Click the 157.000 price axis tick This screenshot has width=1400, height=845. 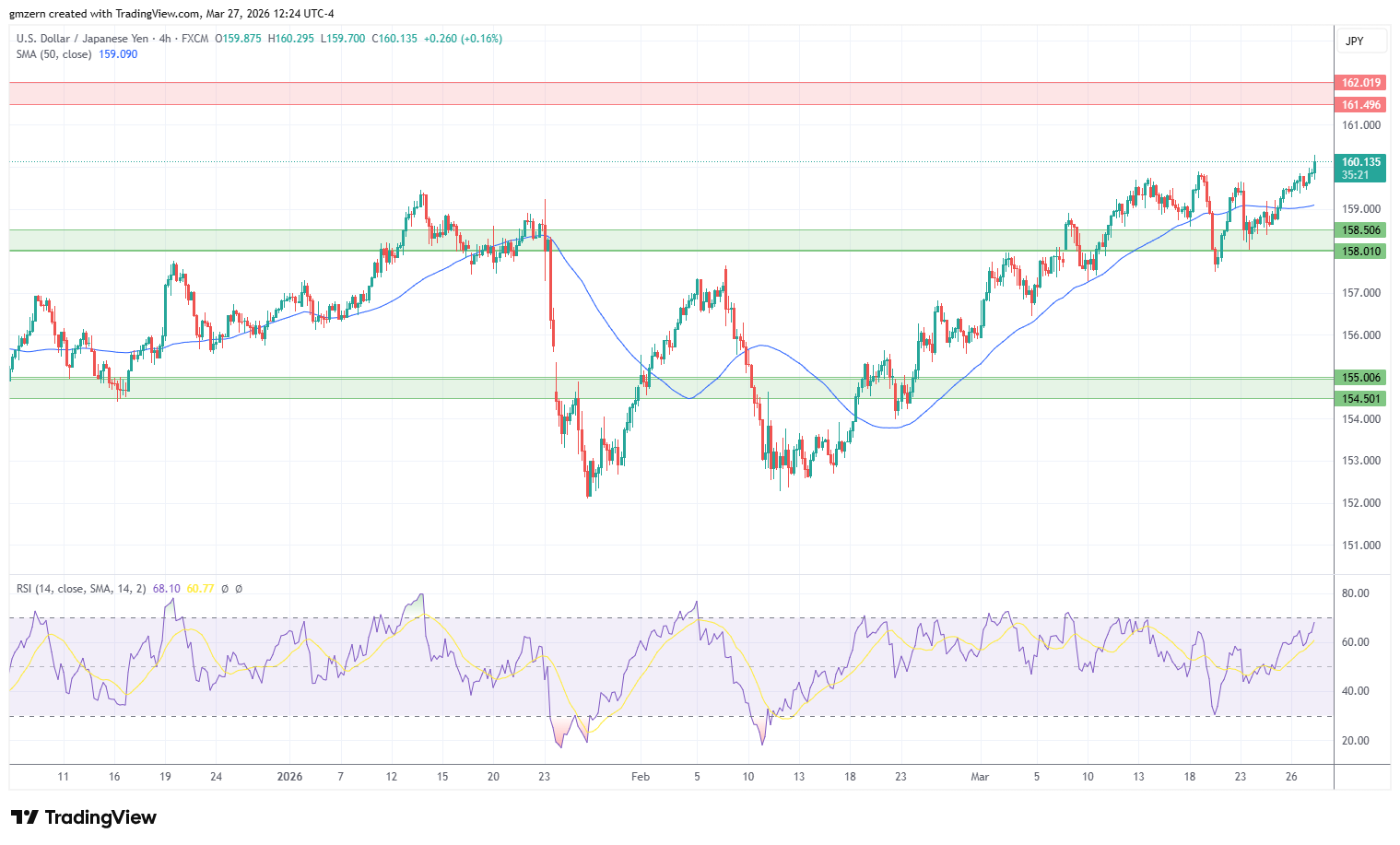pos(1361,293)
